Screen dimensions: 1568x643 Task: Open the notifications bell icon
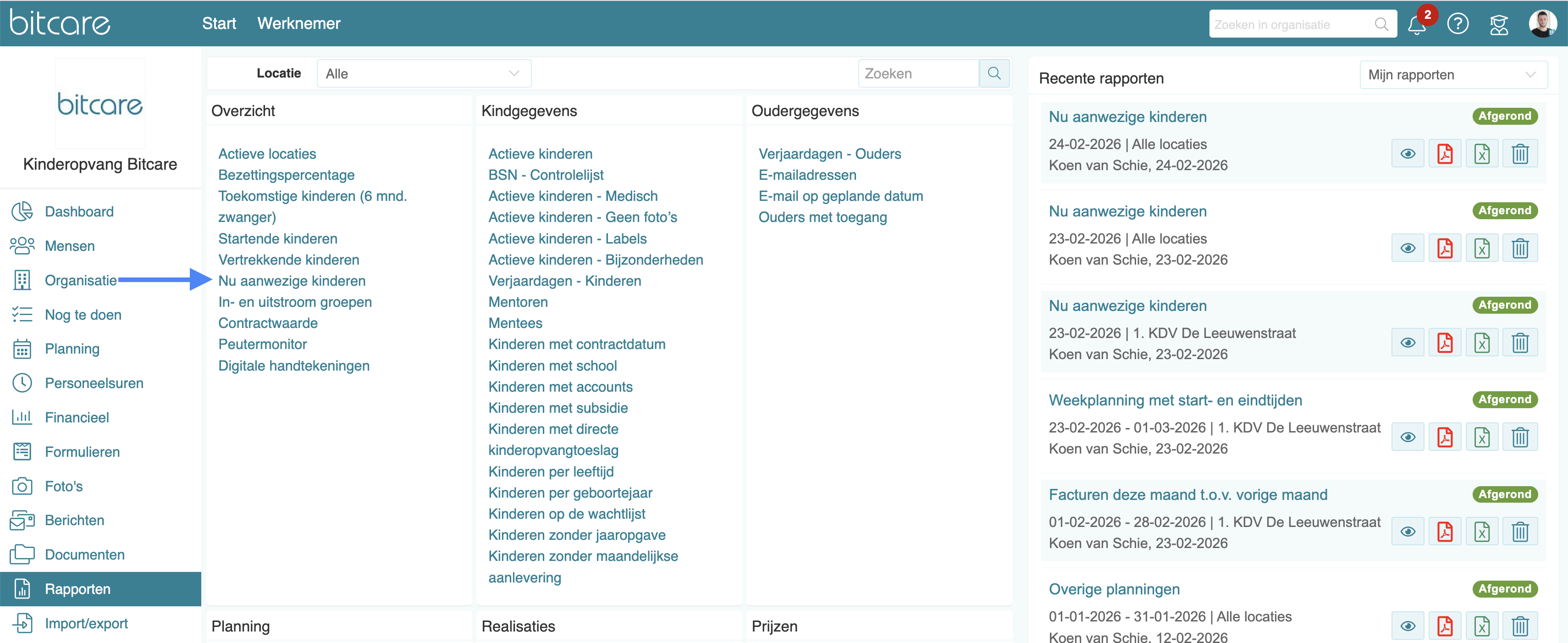point(1417,25)
